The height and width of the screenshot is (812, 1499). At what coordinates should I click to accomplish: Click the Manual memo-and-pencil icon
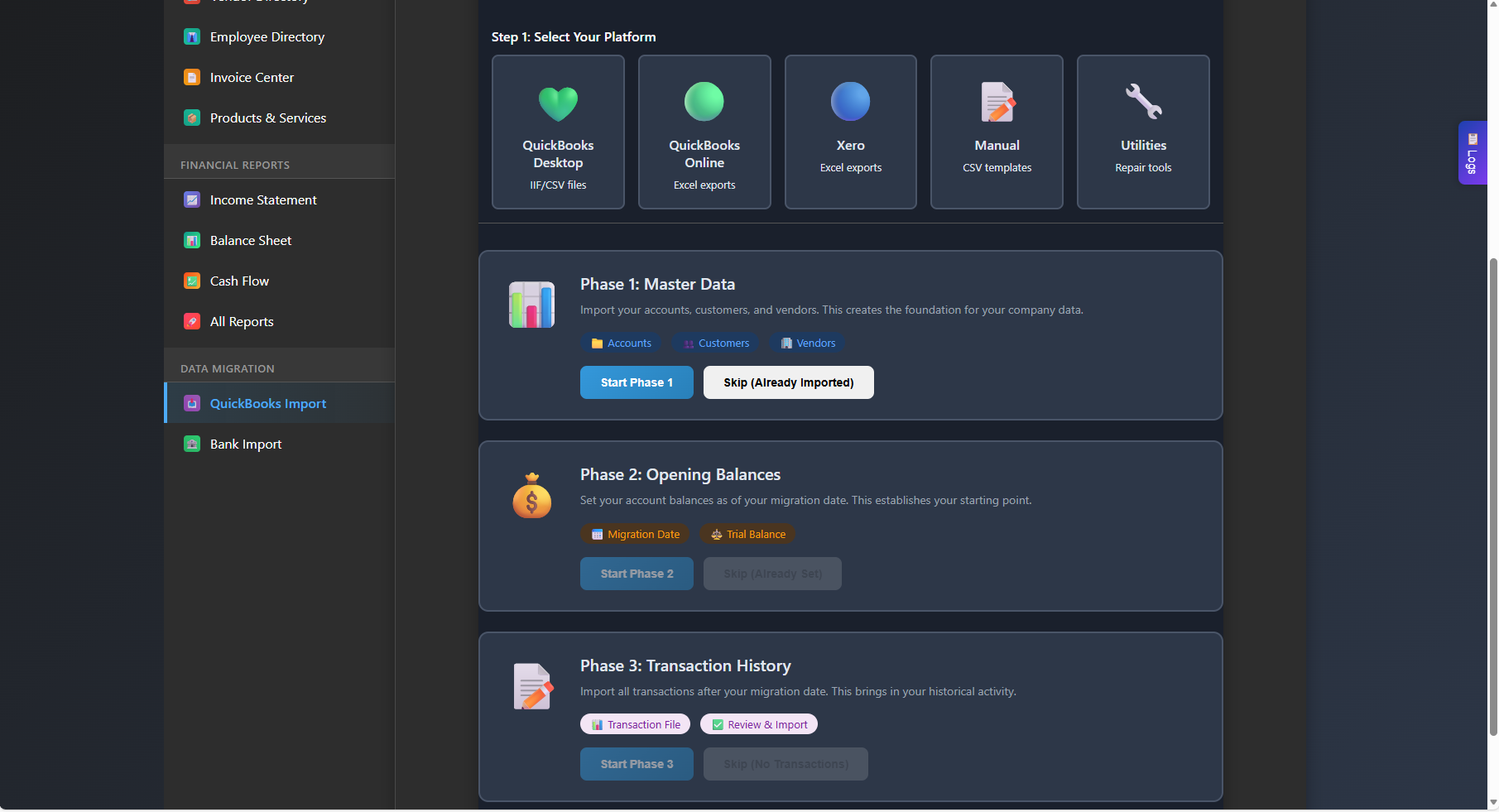tap(997, 103)
